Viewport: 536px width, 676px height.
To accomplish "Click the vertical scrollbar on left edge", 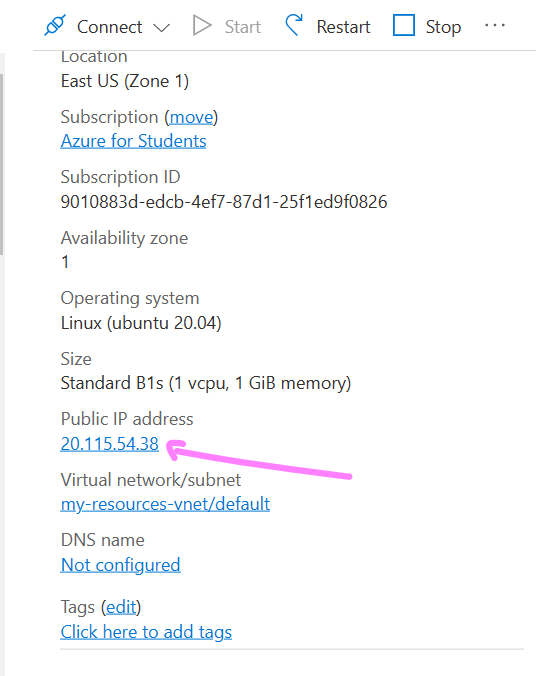I will (2, 164).
